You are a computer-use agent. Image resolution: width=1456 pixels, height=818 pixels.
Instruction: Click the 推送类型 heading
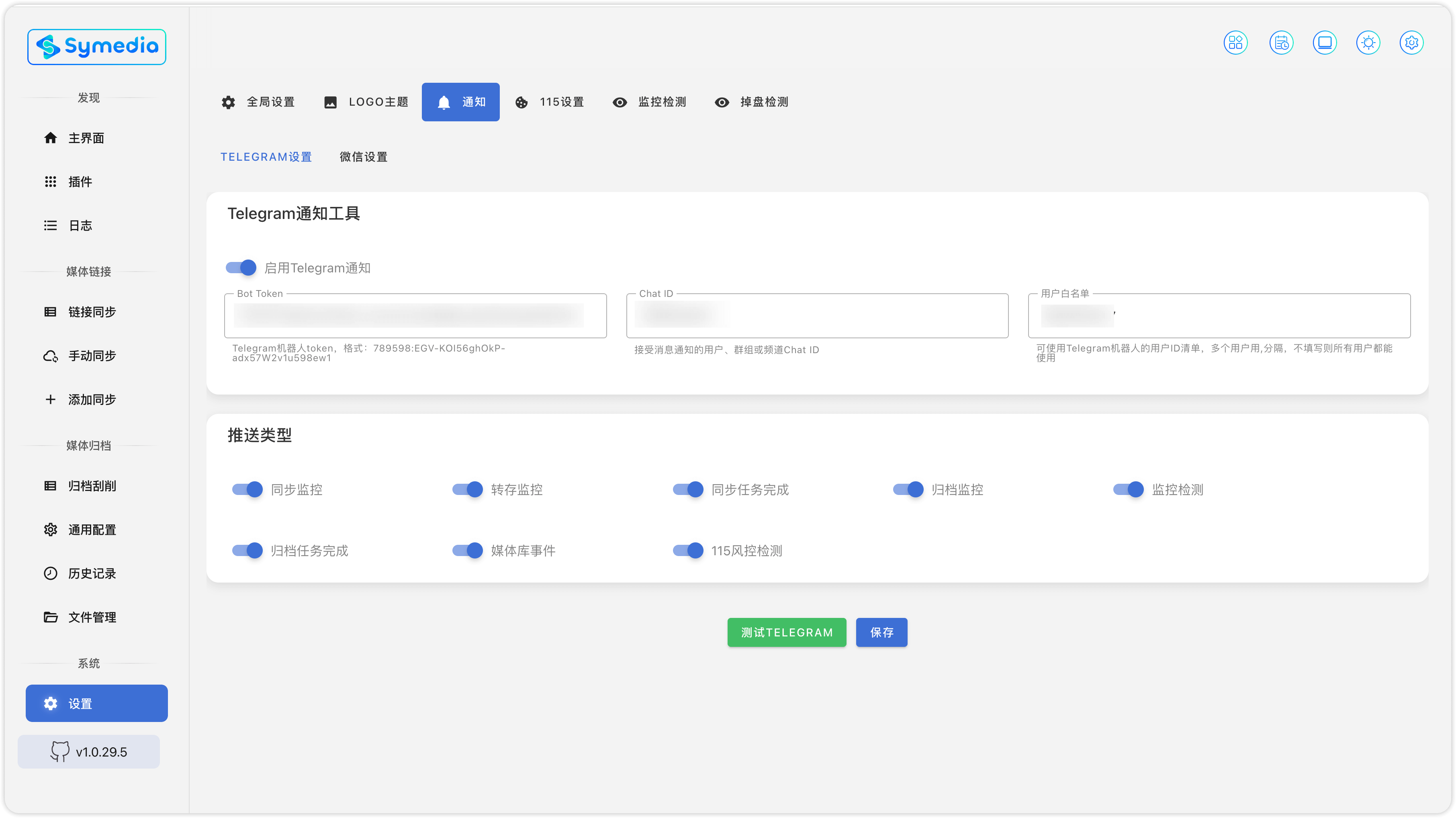(260, 435)
